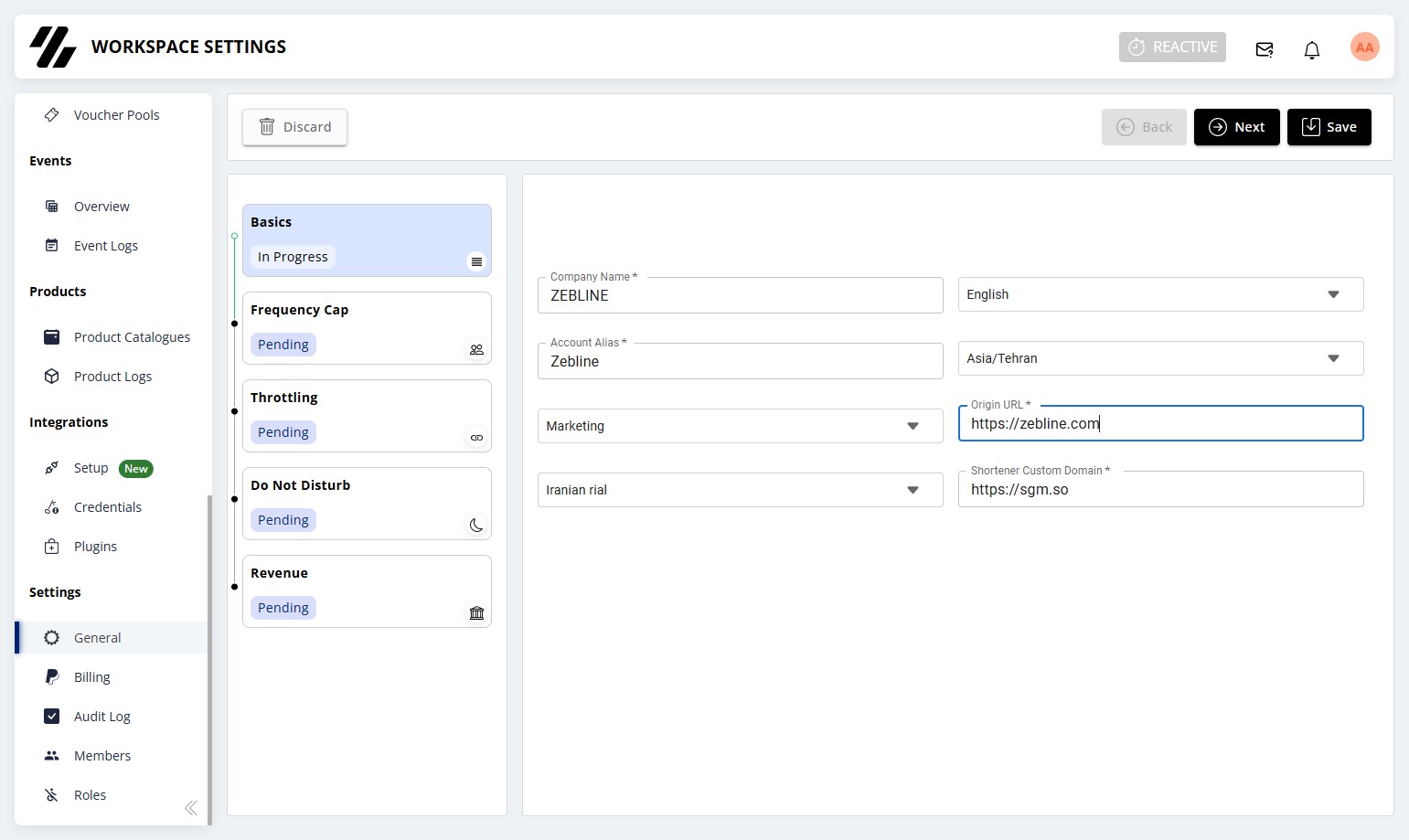
Task: Click the Event Logs icon
Action: click(x=52, y=246)
